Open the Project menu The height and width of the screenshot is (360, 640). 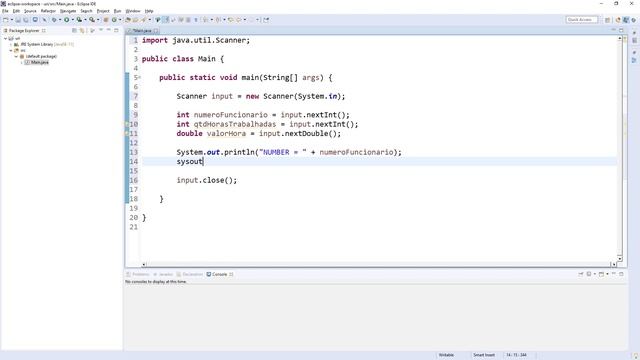point(103,11)
